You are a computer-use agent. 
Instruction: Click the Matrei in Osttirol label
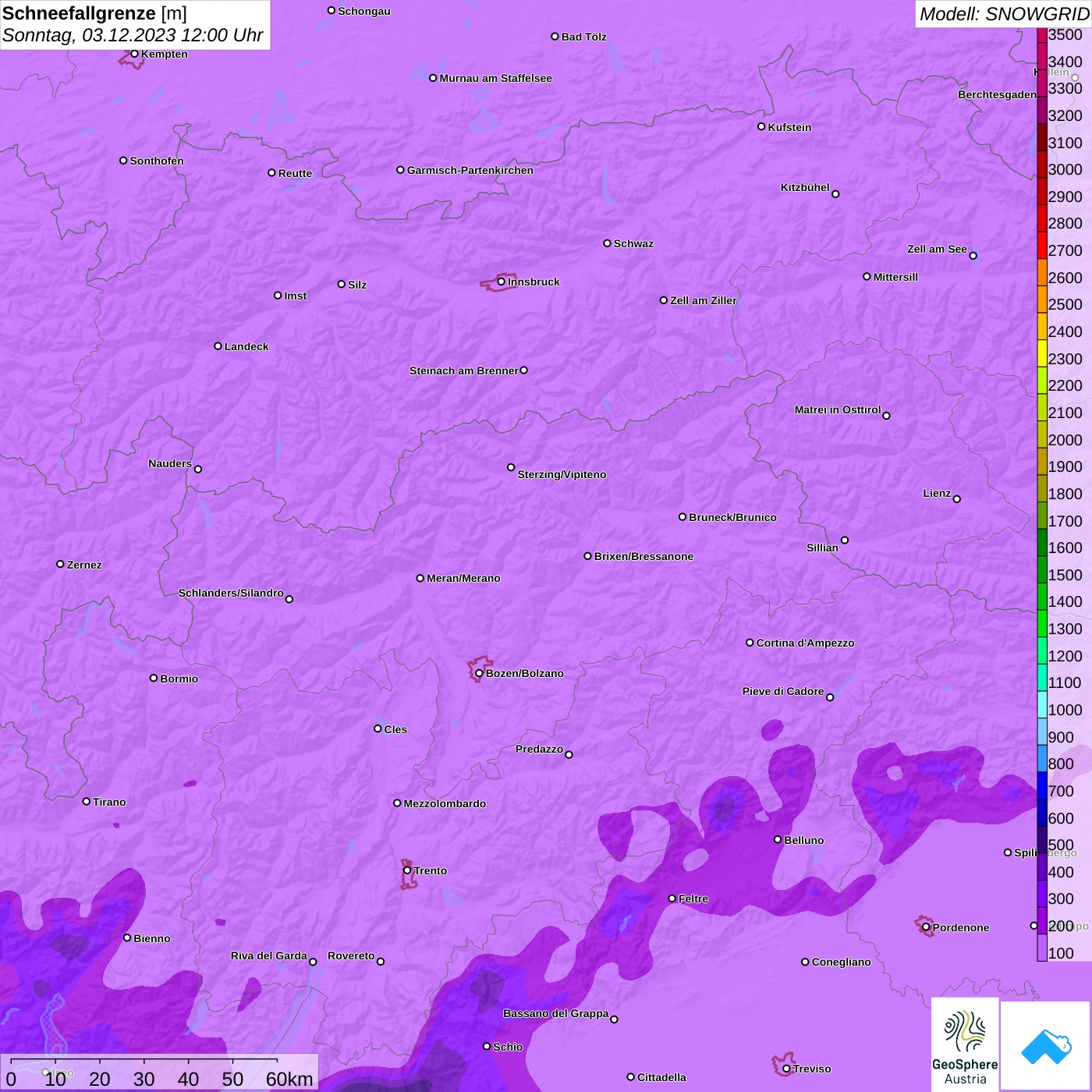(x=838, y=409)
